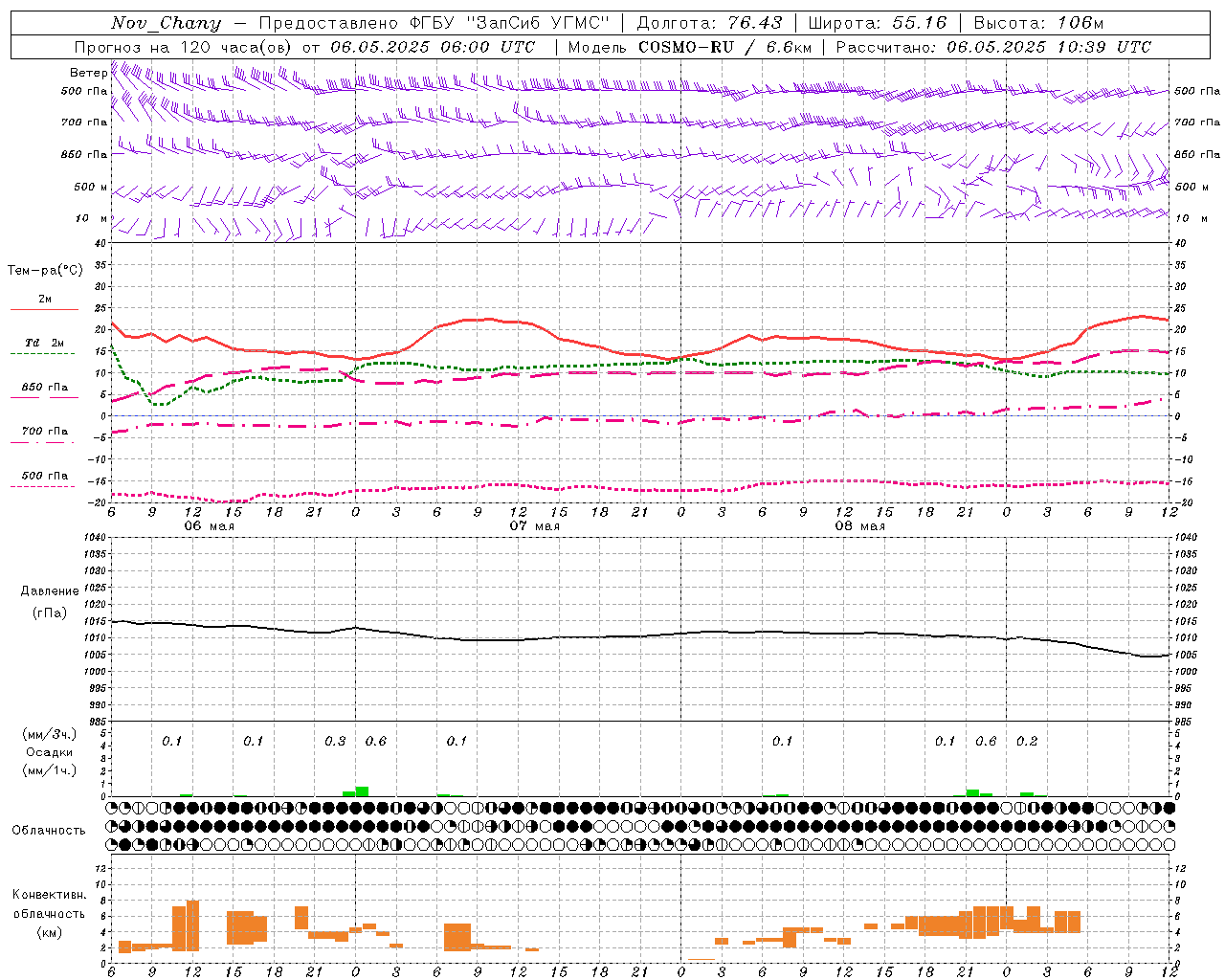Click the 0.2 precipitation amount value

[x=1027, y=741]
